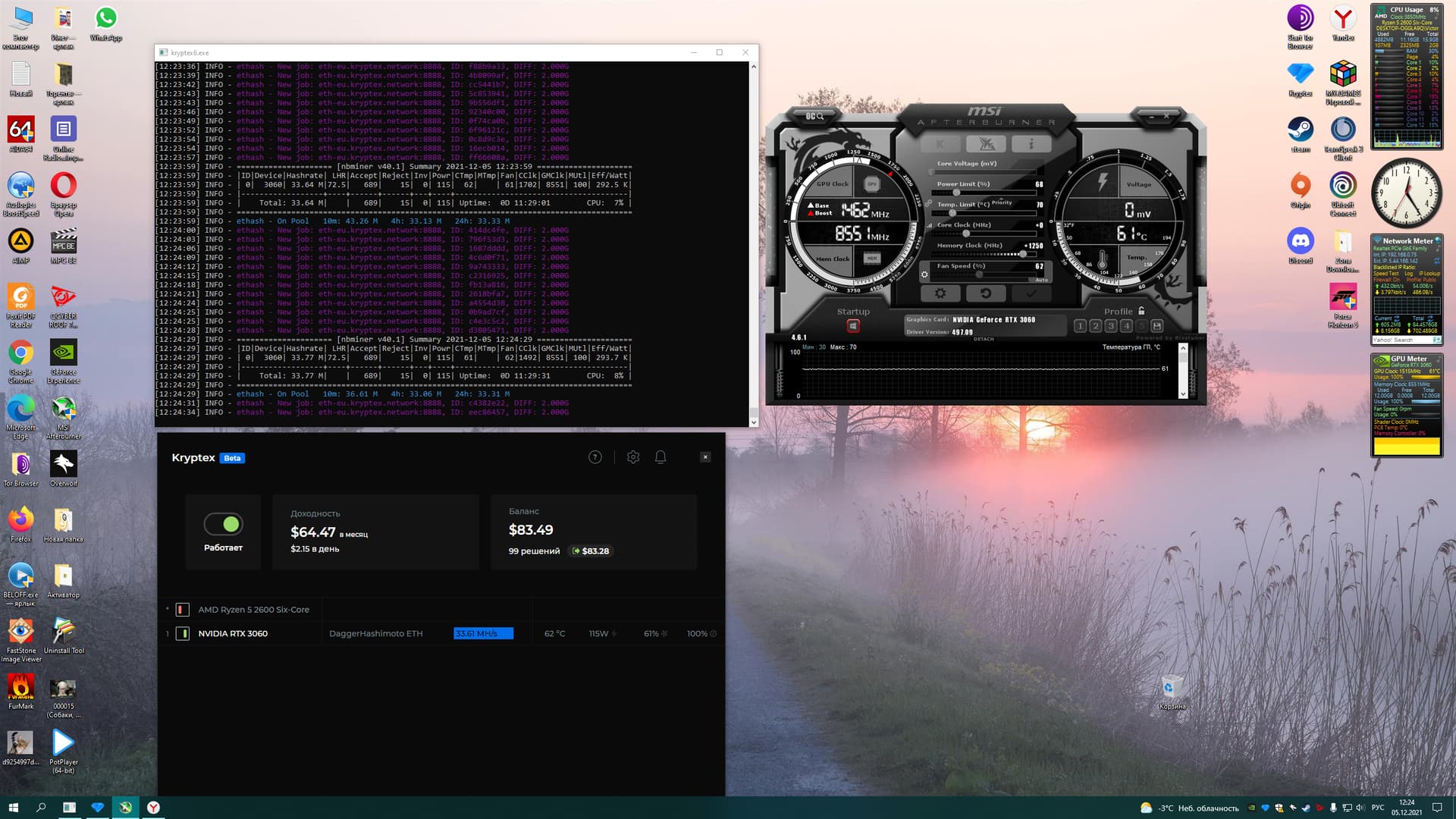1456x819 pixels.
Task: Click DaggerHashimoto ETH algorithm text
Action: pos(375,633)
